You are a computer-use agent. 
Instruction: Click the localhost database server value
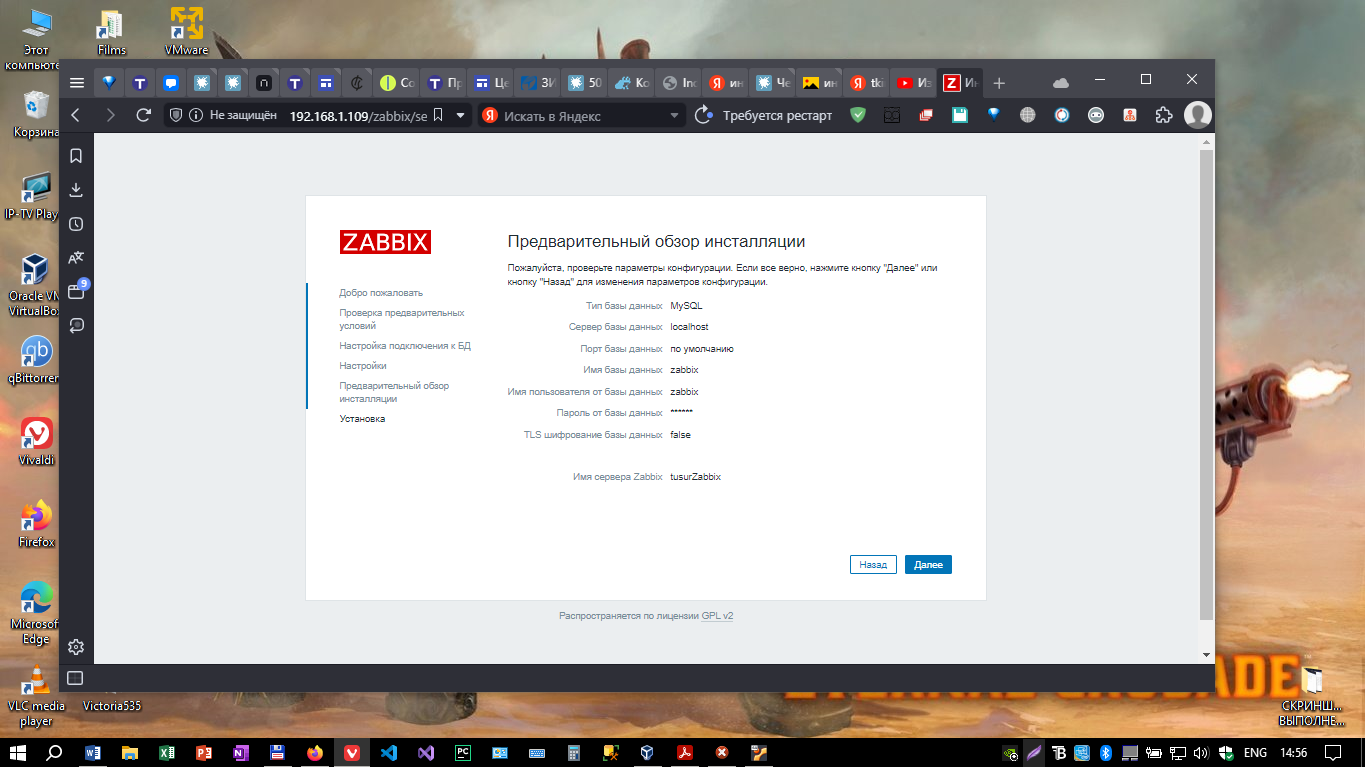(689, 327)
